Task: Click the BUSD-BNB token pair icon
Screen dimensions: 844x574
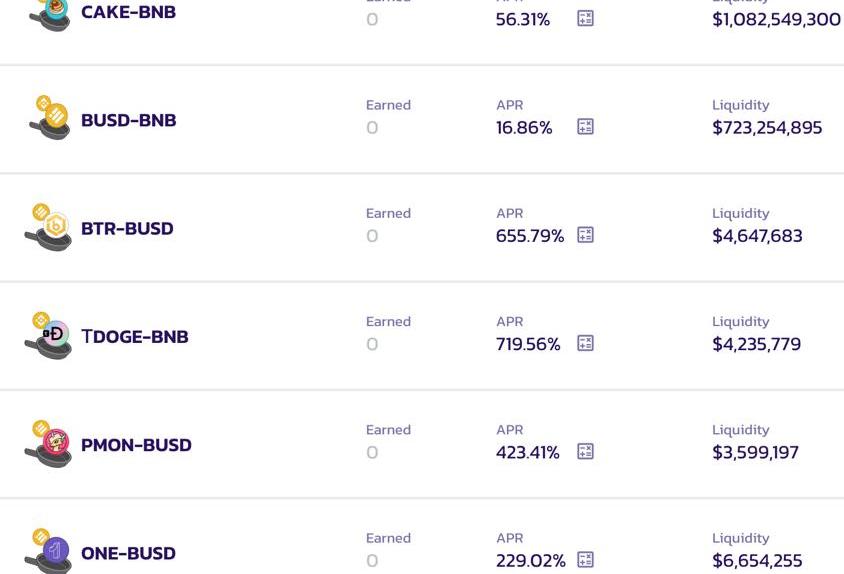Action: coord(49,118)
